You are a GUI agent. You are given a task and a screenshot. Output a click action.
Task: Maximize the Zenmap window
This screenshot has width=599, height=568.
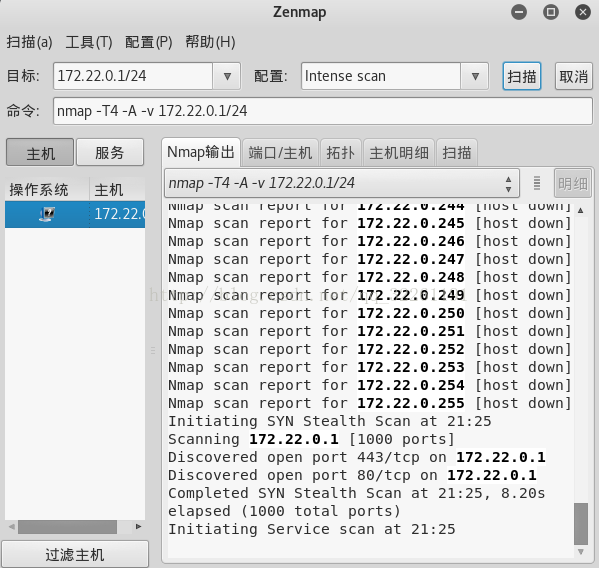click(x=551, y=12)
